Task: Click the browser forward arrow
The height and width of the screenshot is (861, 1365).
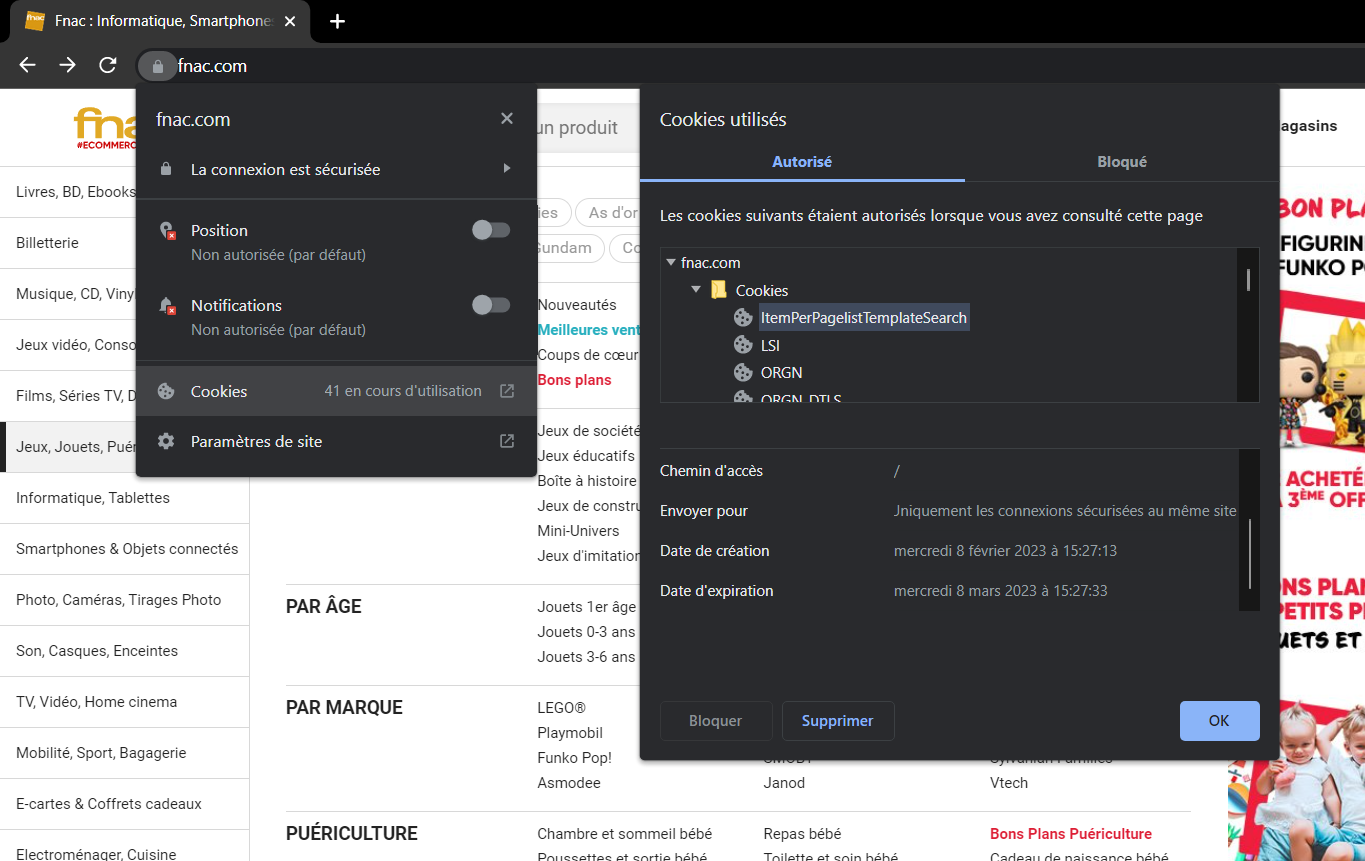Action: 67,66
